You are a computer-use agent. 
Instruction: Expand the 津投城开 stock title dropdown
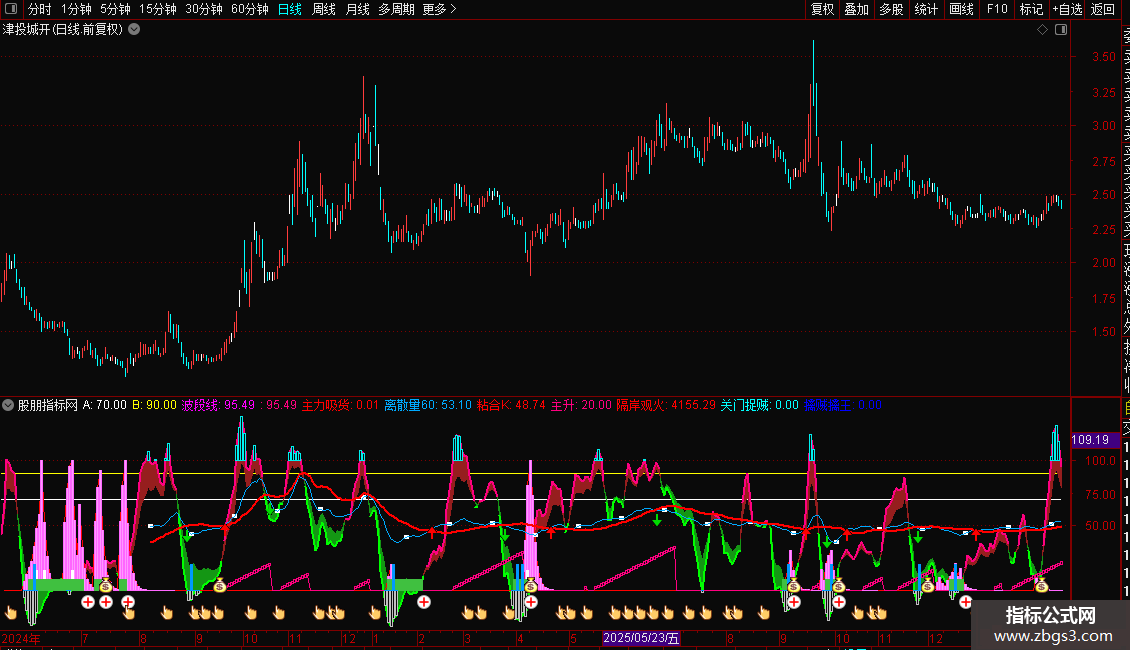click(x=134, y=30)
